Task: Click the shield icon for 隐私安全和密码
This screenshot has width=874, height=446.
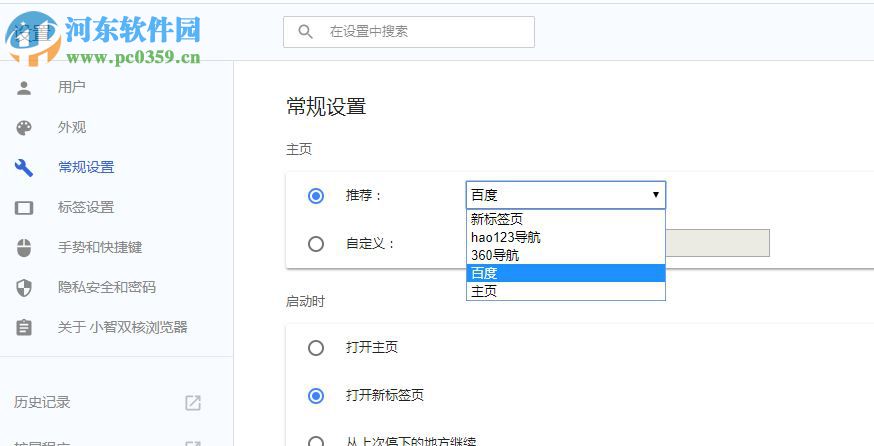Action: (x=24, y=288)
